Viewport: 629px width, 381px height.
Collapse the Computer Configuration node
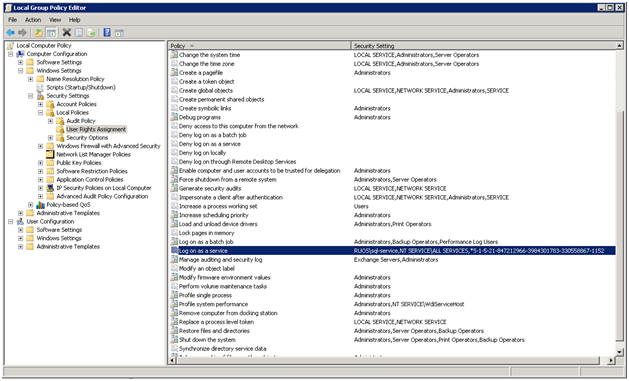click(11, 54)
